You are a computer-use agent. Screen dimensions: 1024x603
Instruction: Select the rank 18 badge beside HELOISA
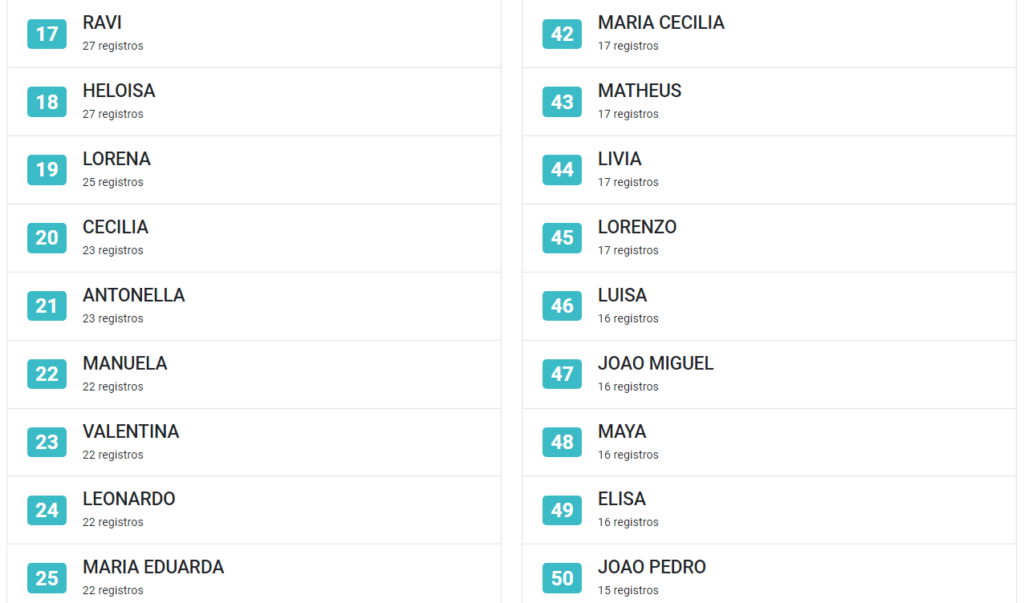tap(46, 102)
